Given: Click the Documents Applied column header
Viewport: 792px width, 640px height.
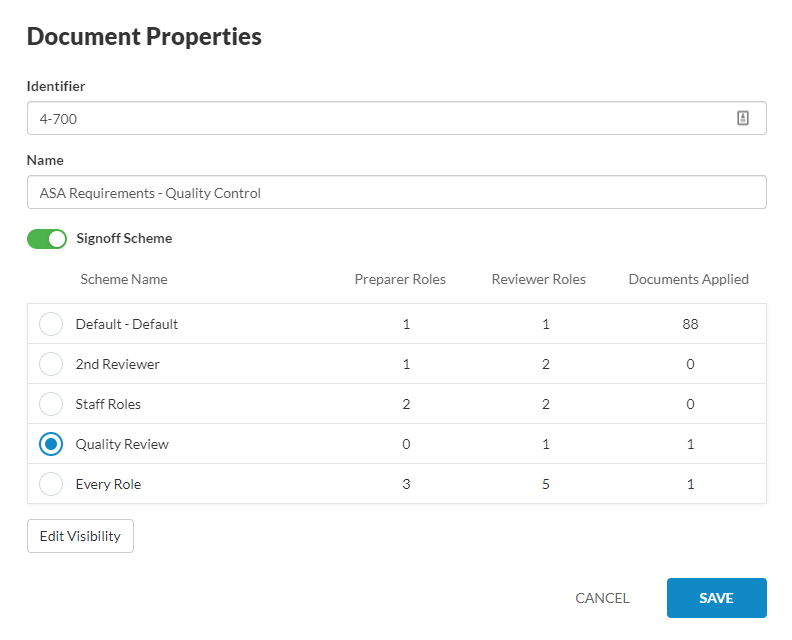Looking at the screenshot, I should (x=688, y=279).
